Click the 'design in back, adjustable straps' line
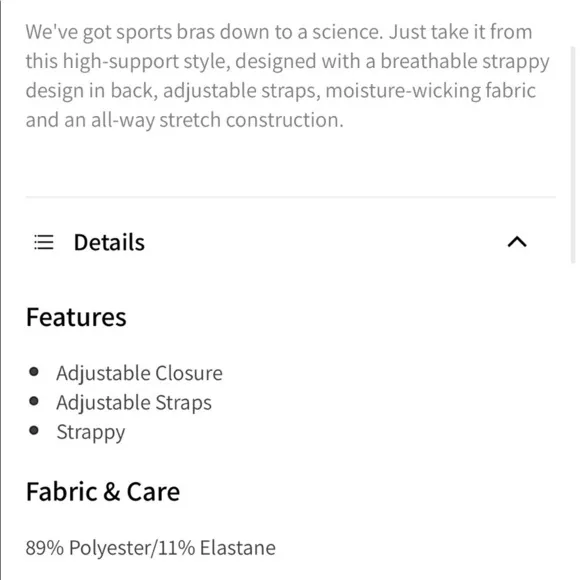This screenshot has height=580, width=580. coord(281,91)
